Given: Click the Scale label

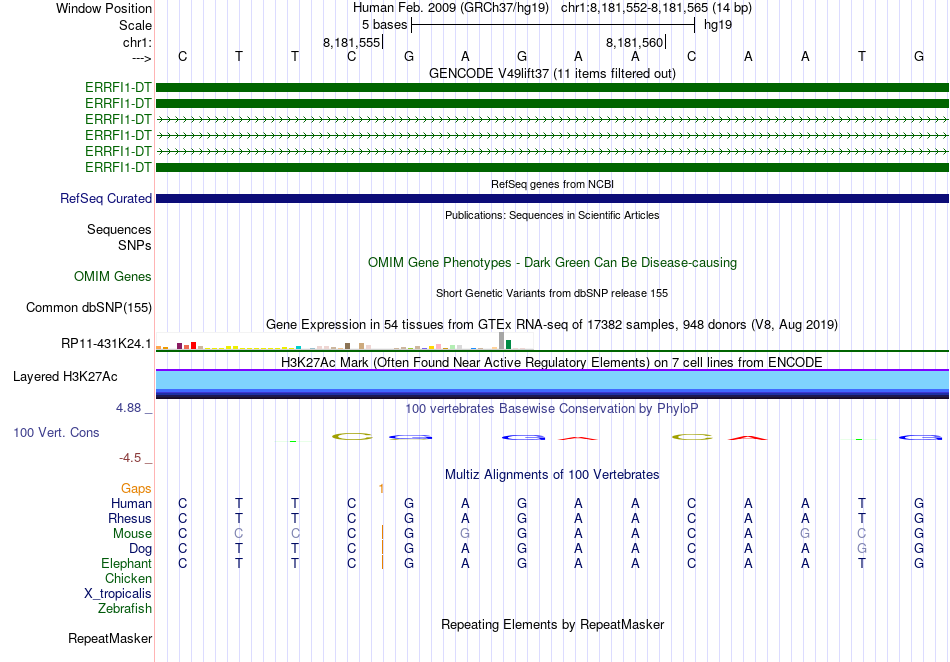Looking at the screenshot, I should click(x=135, y=25).
